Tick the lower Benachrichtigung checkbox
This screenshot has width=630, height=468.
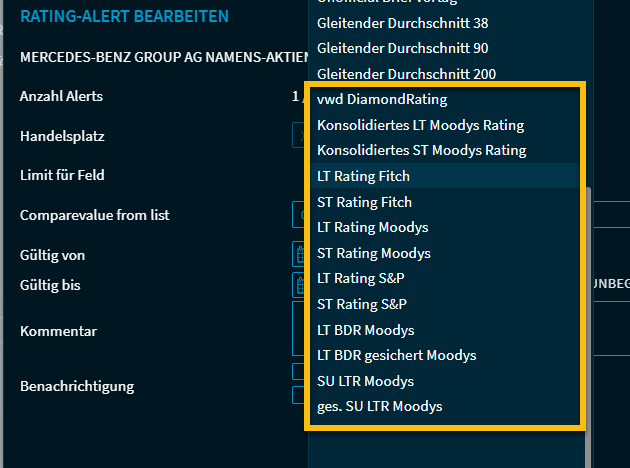coord(298,394)
